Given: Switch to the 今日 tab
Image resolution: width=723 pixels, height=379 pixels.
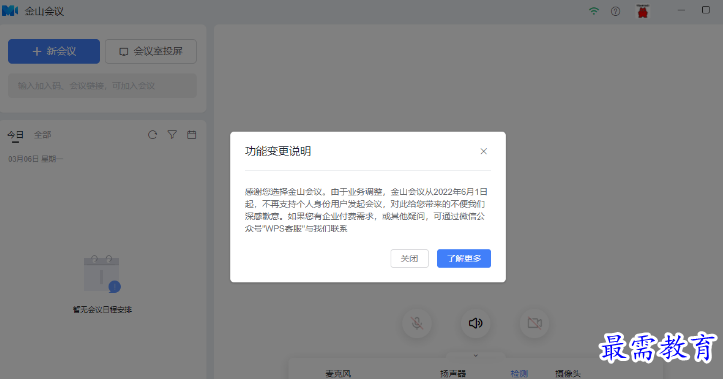Looking at the screenshot, I should point(15,135).
